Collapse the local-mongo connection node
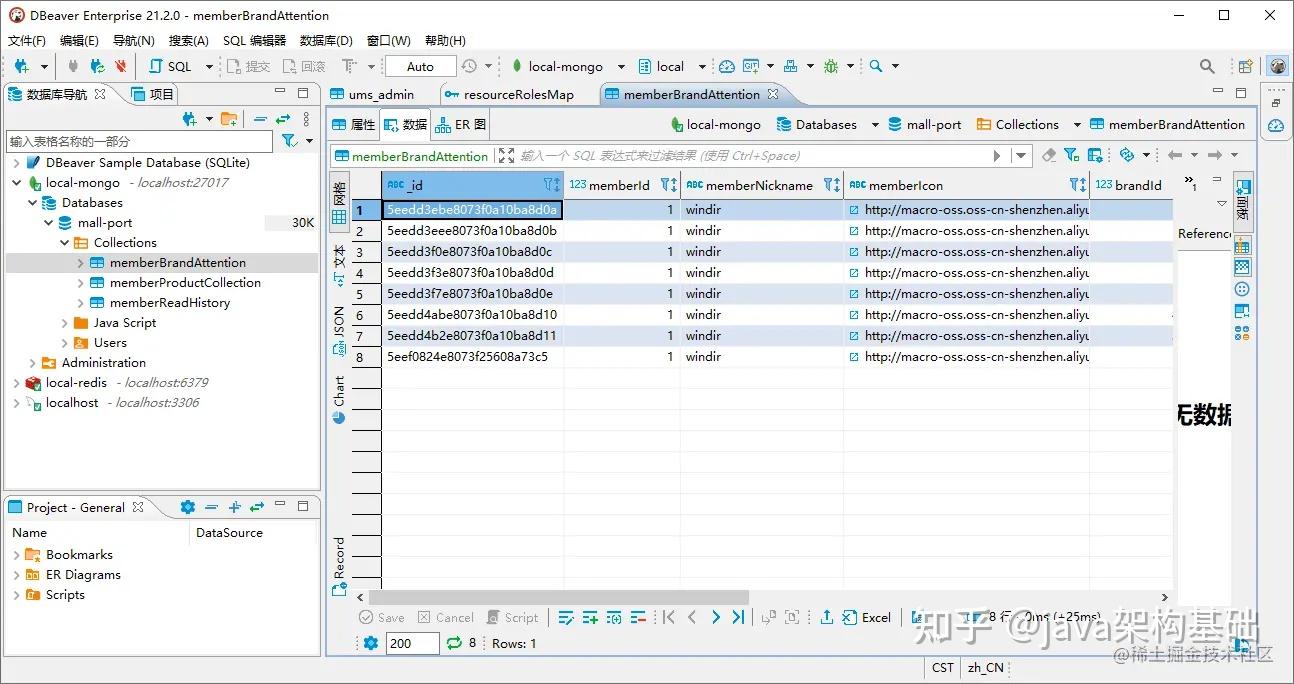 16,182
